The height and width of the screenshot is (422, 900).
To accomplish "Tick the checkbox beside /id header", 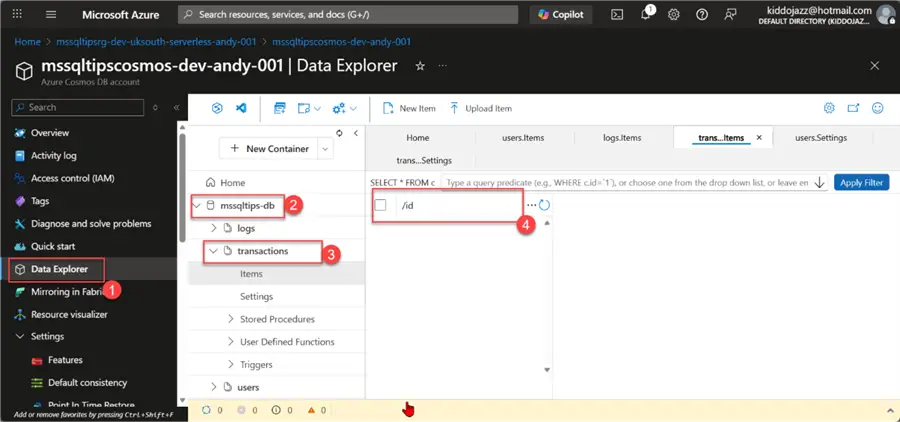I will [381, 205].
